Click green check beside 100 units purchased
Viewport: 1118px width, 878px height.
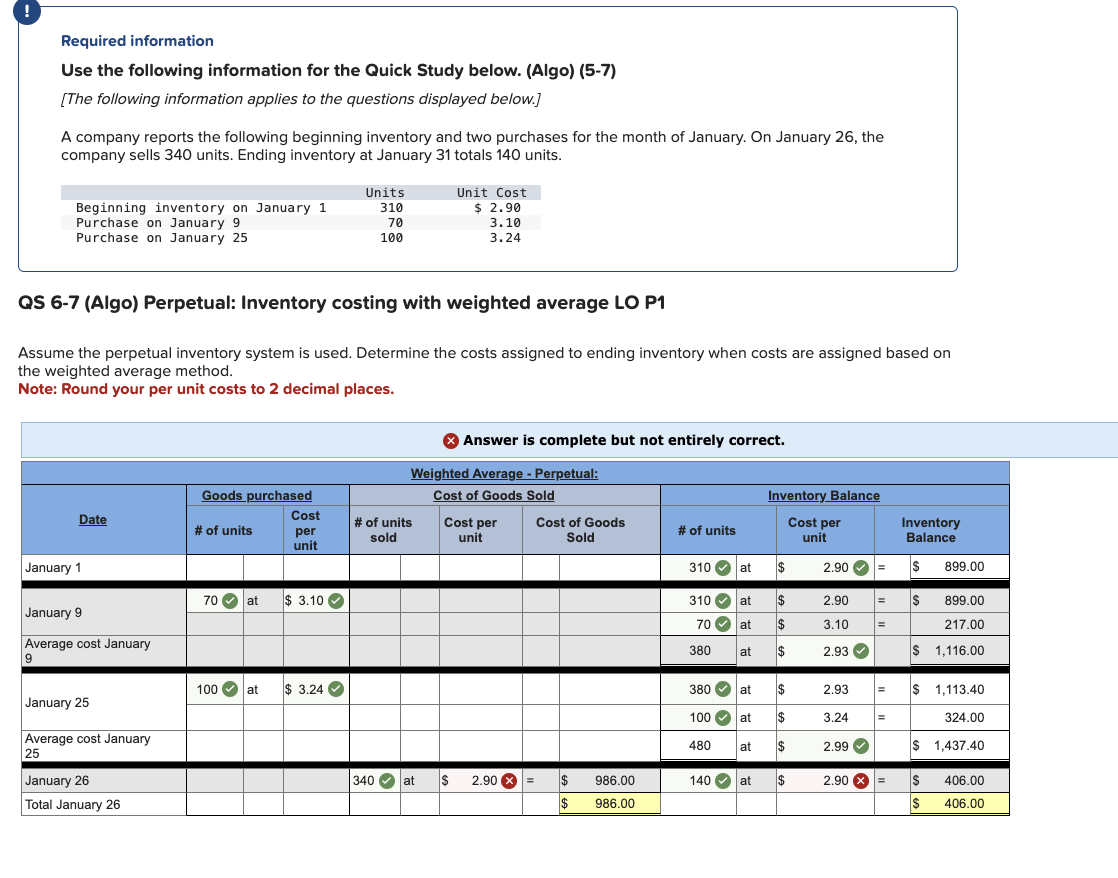pos(230,690)
